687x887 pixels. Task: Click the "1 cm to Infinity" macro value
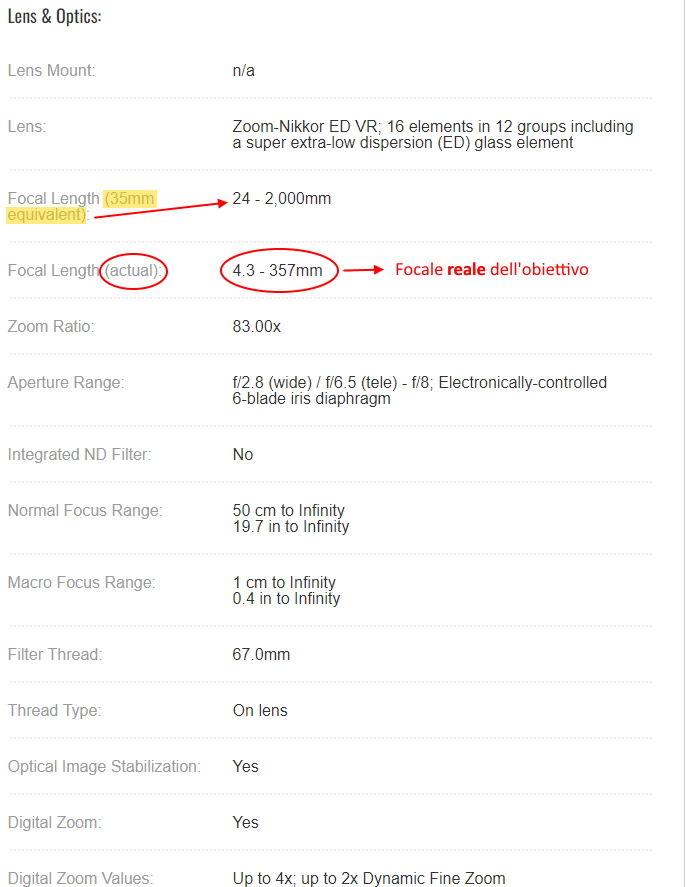(x=284, y=583)
